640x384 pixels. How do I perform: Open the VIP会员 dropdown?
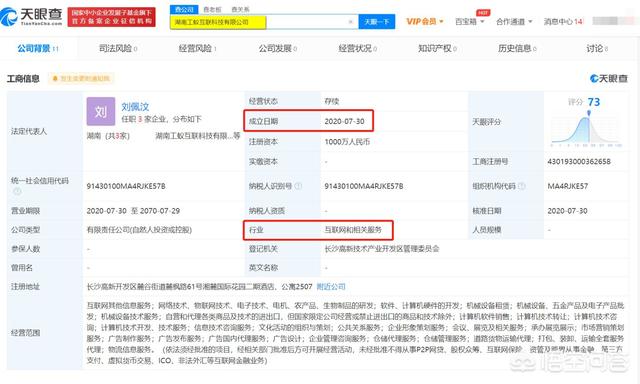pyautogui.click(x=425, y=21)
